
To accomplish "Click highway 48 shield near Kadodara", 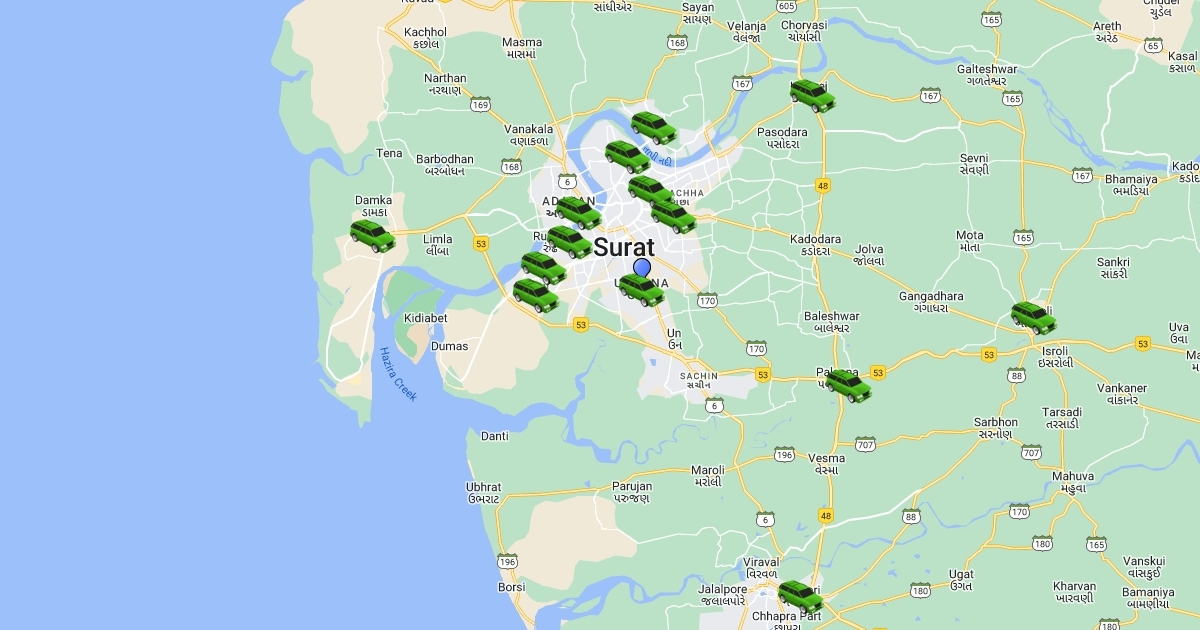I will click(823, 185).
